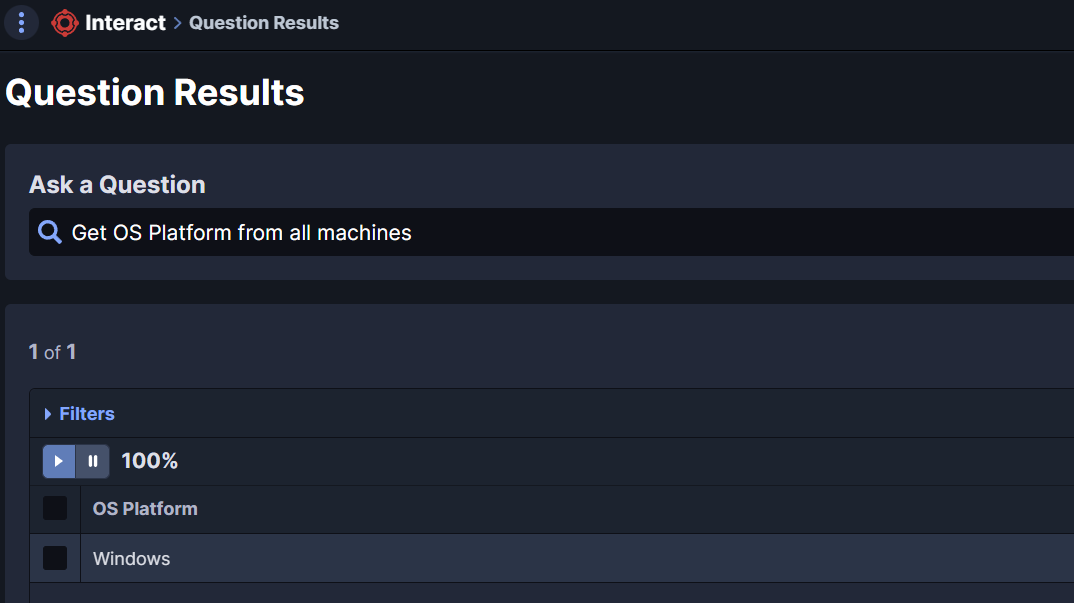
Task: Check the Windows row checkbox
Action: point(55,558)
